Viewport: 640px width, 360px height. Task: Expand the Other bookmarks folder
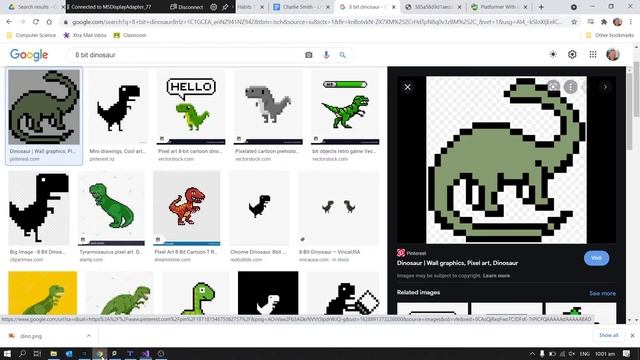point(610,36)
